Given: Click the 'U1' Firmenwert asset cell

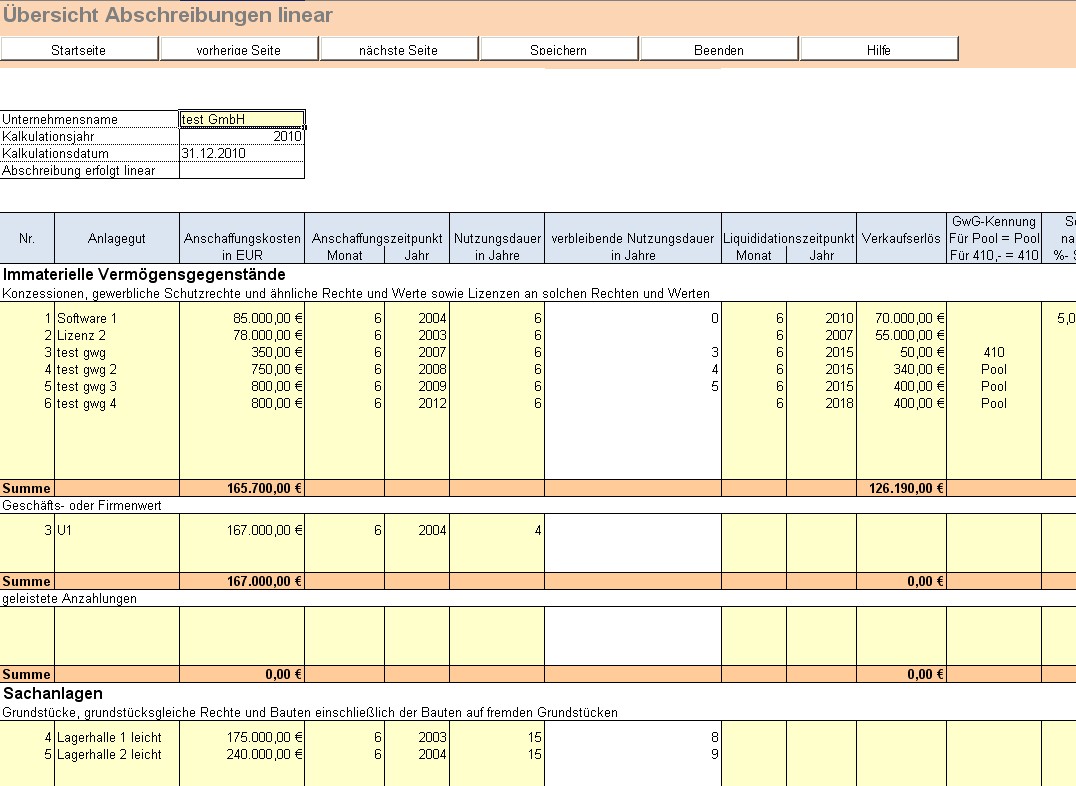Looking at the screenshot, I should pos(117,530).
